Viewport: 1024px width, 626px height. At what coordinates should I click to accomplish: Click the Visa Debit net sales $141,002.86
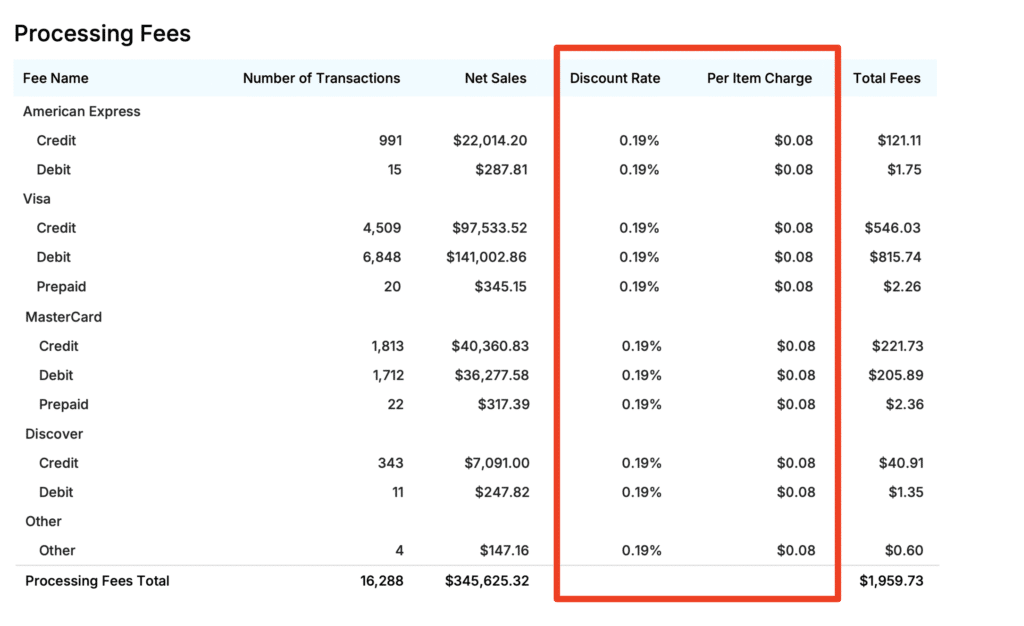click(x=486, y=257)
